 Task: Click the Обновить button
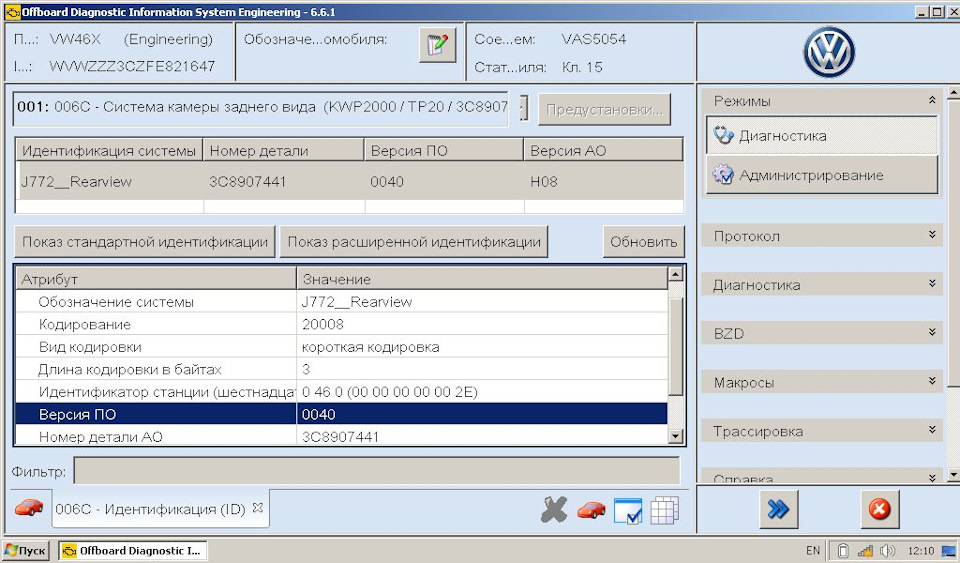(x=643, y=242)
